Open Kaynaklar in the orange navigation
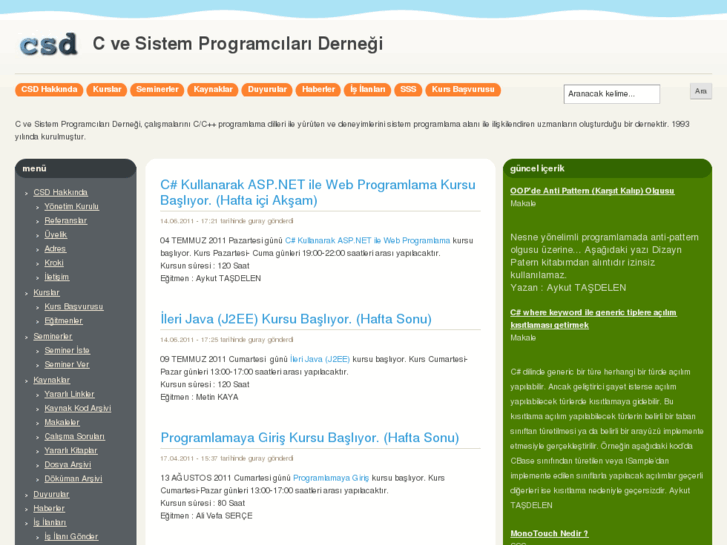 coord(213,90)
